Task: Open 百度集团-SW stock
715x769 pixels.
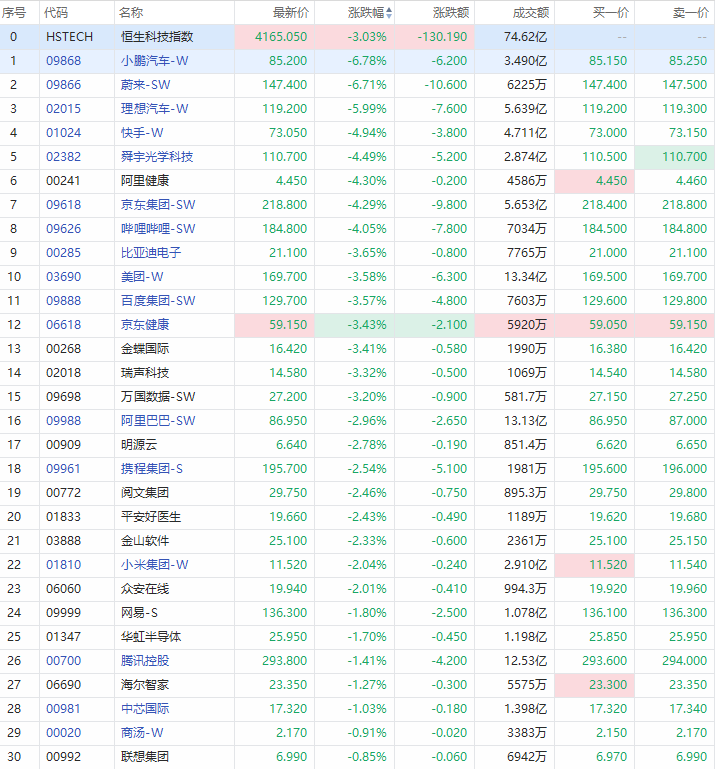Action: pyautogui.click(x=158, y=301)
